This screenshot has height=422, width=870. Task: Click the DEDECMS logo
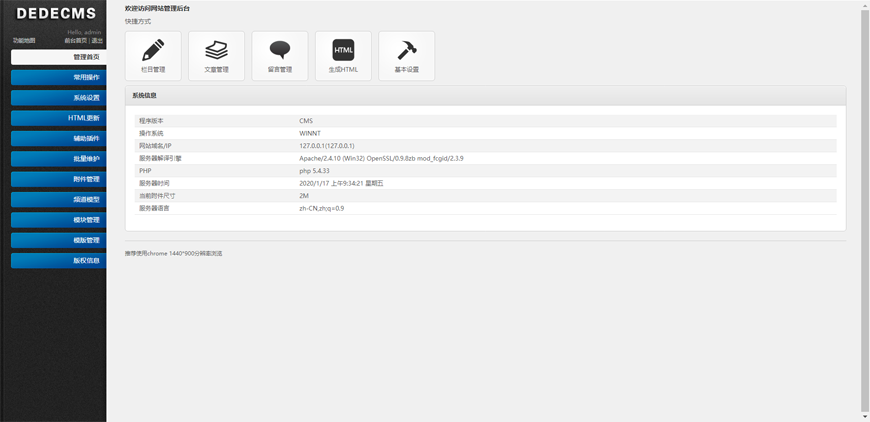point(56,14)
